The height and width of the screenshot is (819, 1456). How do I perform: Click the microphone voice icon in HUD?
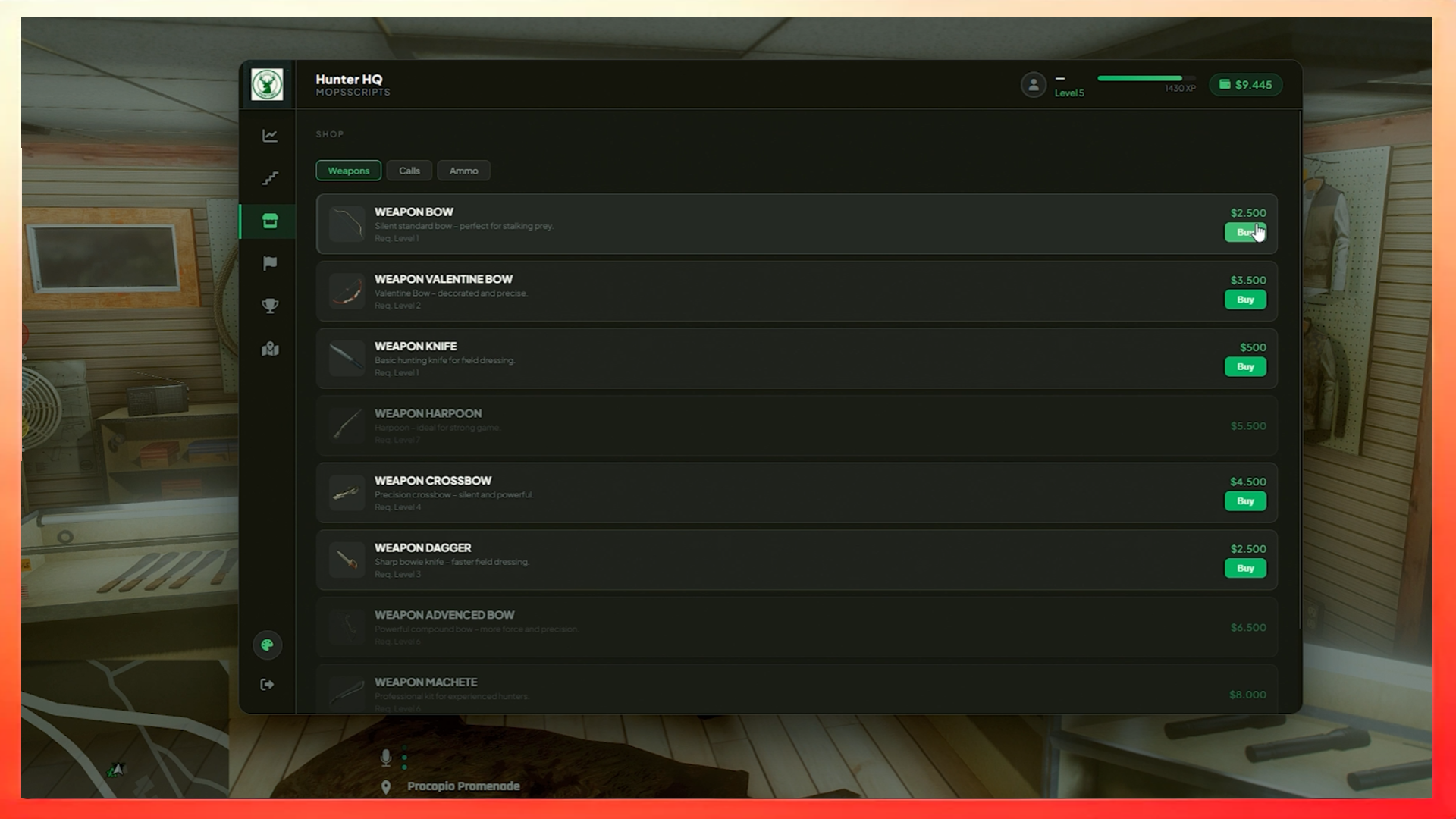(x=386, y=757)
